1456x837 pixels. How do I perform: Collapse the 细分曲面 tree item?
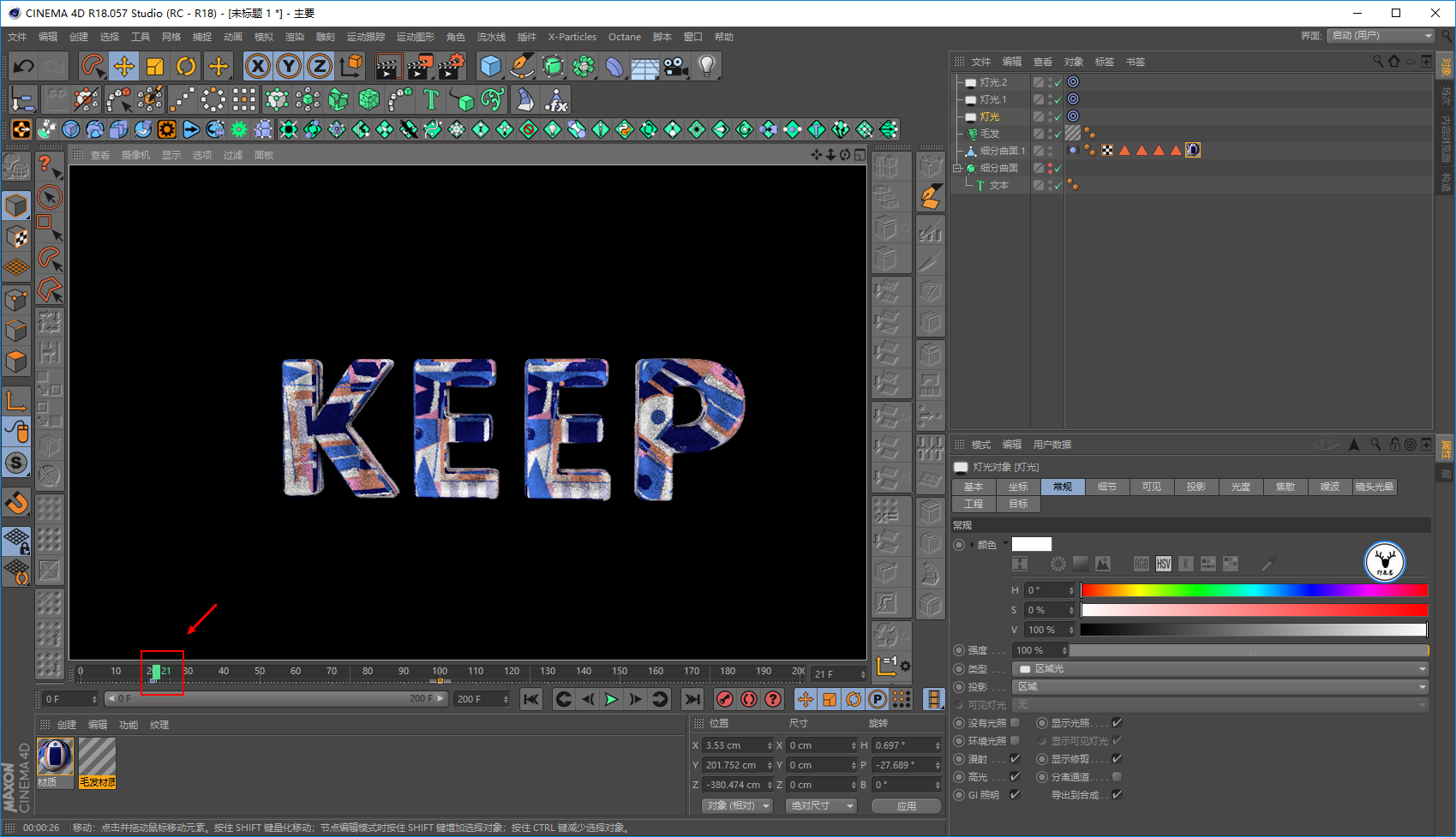pos(958,168)
